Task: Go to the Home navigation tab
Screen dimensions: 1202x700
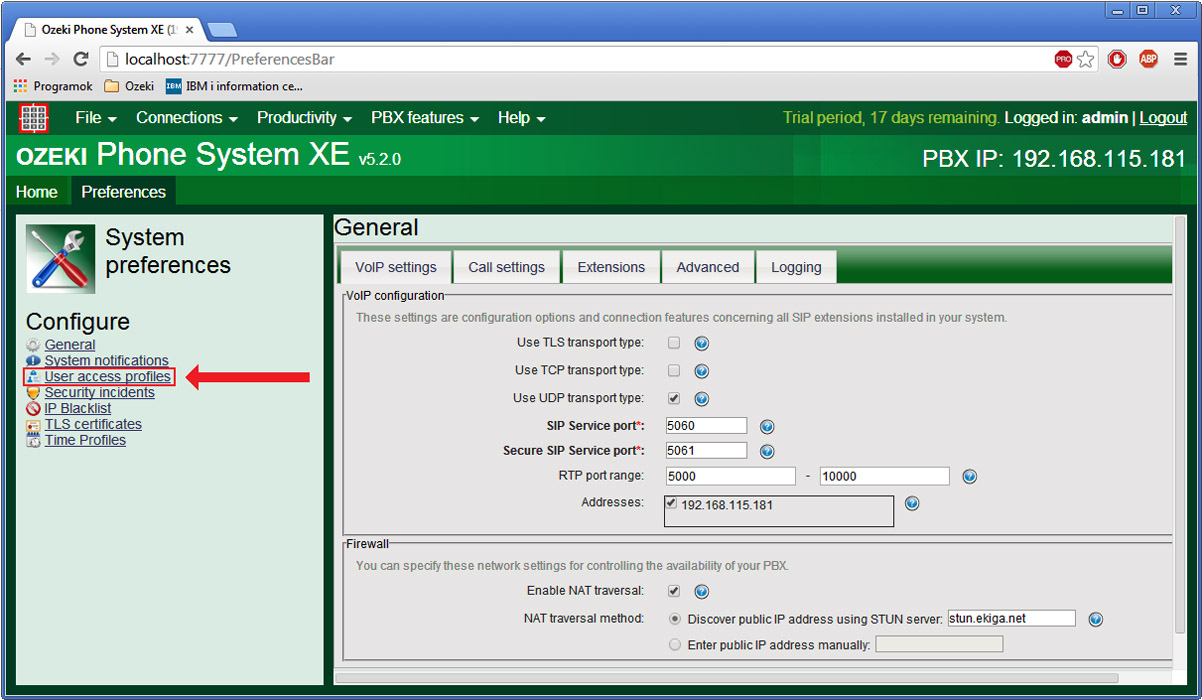Action: click(x=37, y=192)
